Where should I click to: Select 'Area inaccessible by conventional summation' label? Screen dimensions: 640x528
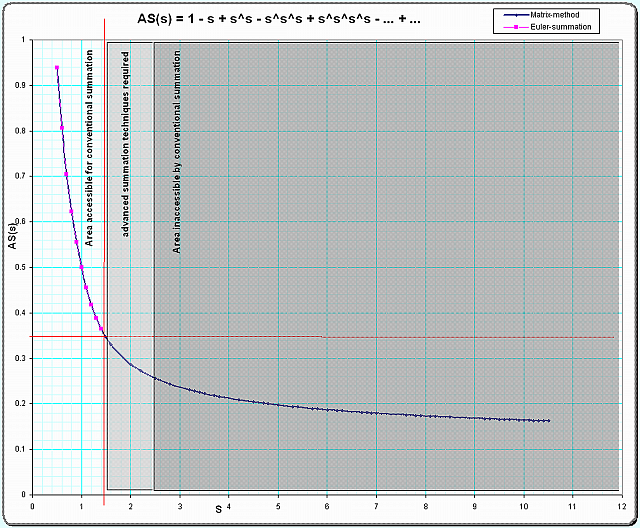click(177, 165)
